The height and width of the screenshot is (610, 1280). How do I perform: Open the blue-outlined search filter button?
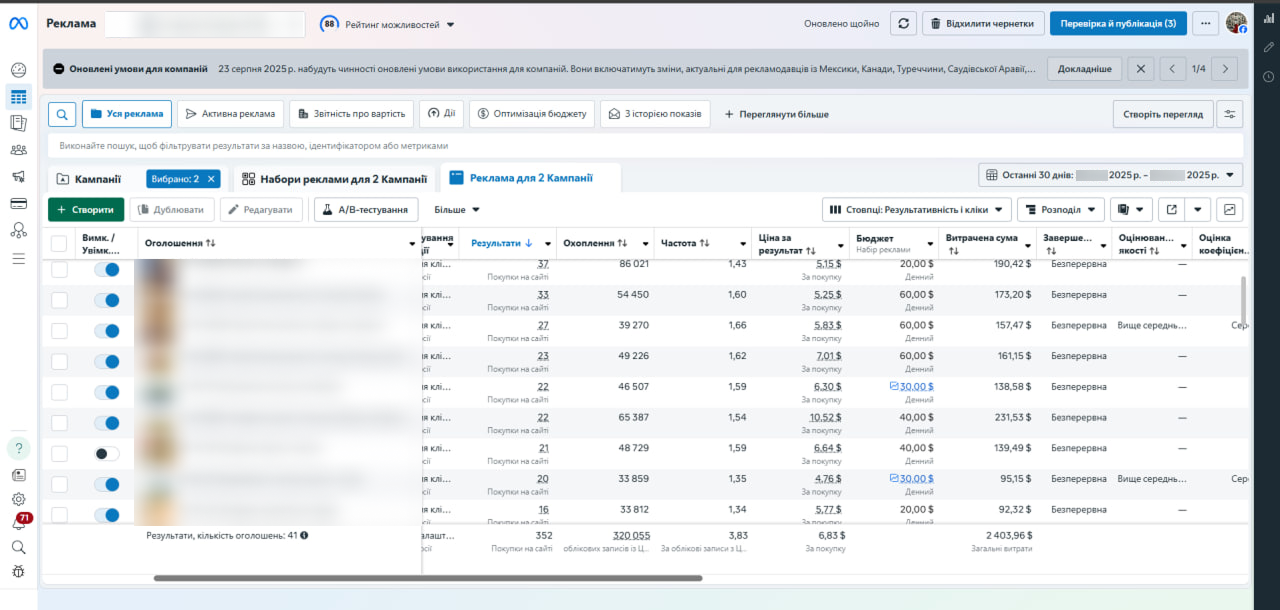click(x=62, y=114)
